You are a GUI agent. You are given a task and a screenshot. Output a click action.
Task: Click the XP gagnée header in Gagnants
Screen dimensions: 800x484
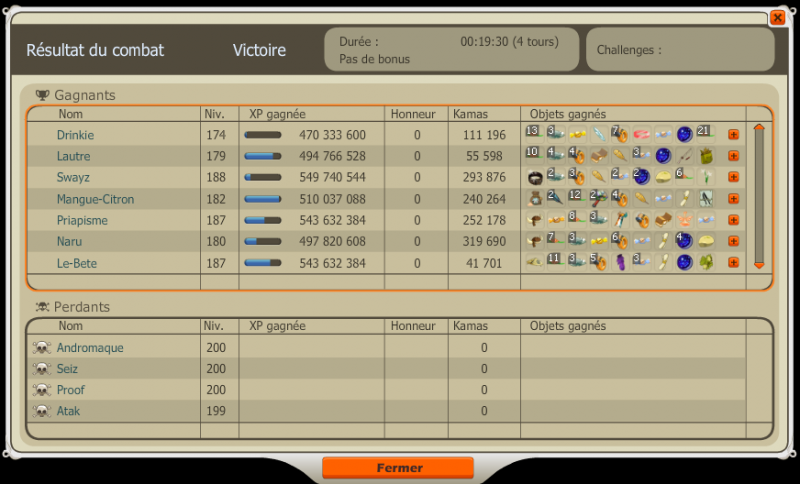point(277,114)
